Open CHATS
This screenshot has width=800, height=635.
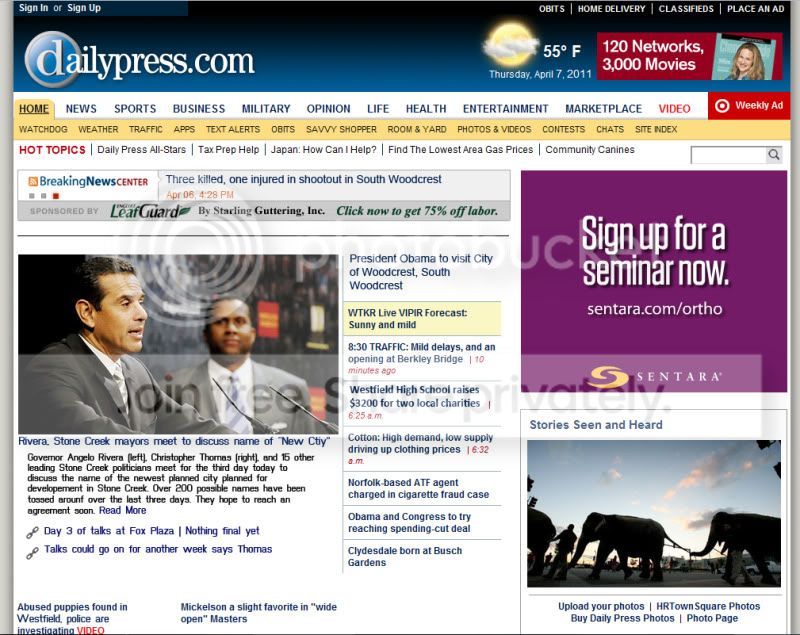(x=610, y=130)
